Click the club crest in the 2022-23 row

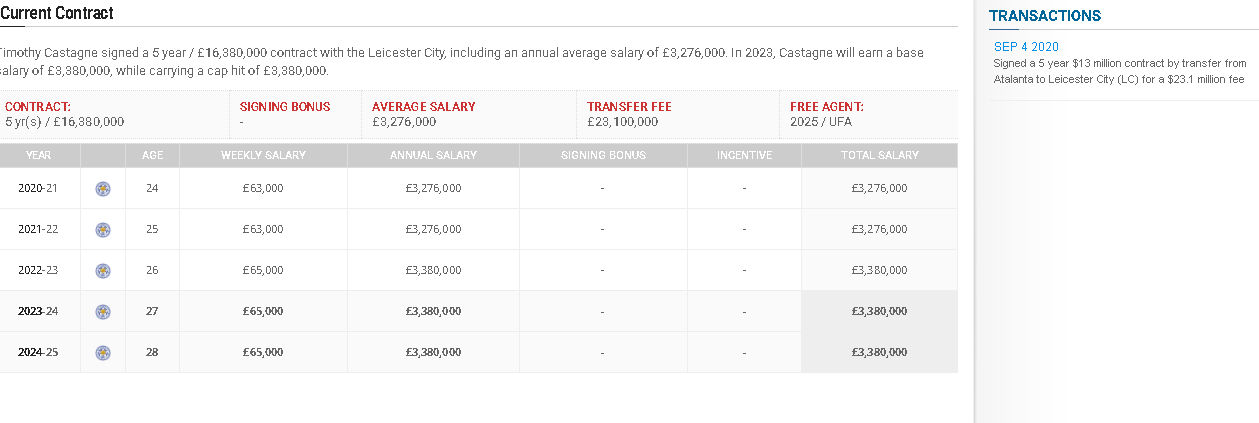[x=103, y=270]
